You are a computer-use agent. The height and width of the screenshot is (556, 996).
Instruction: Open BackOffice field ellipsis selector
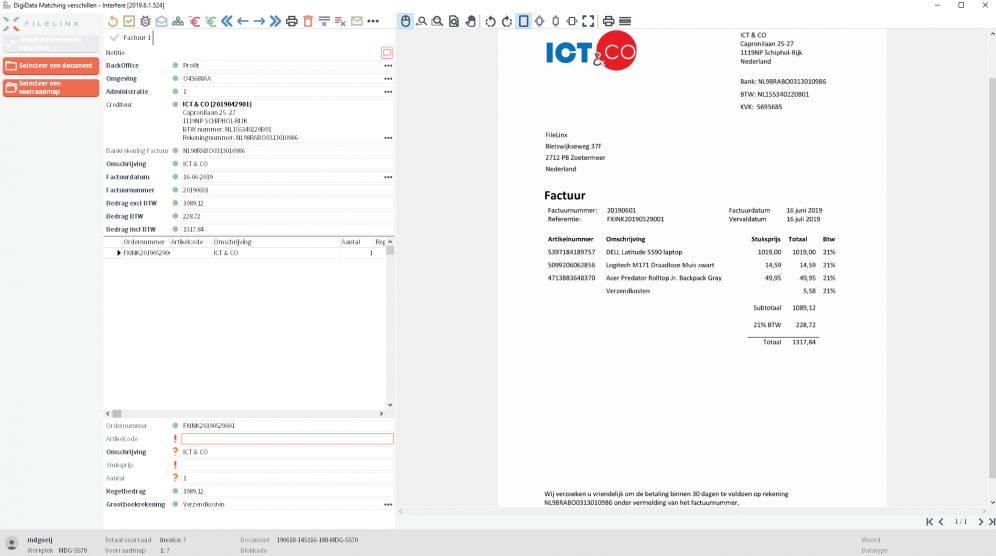tap(387, 65)
